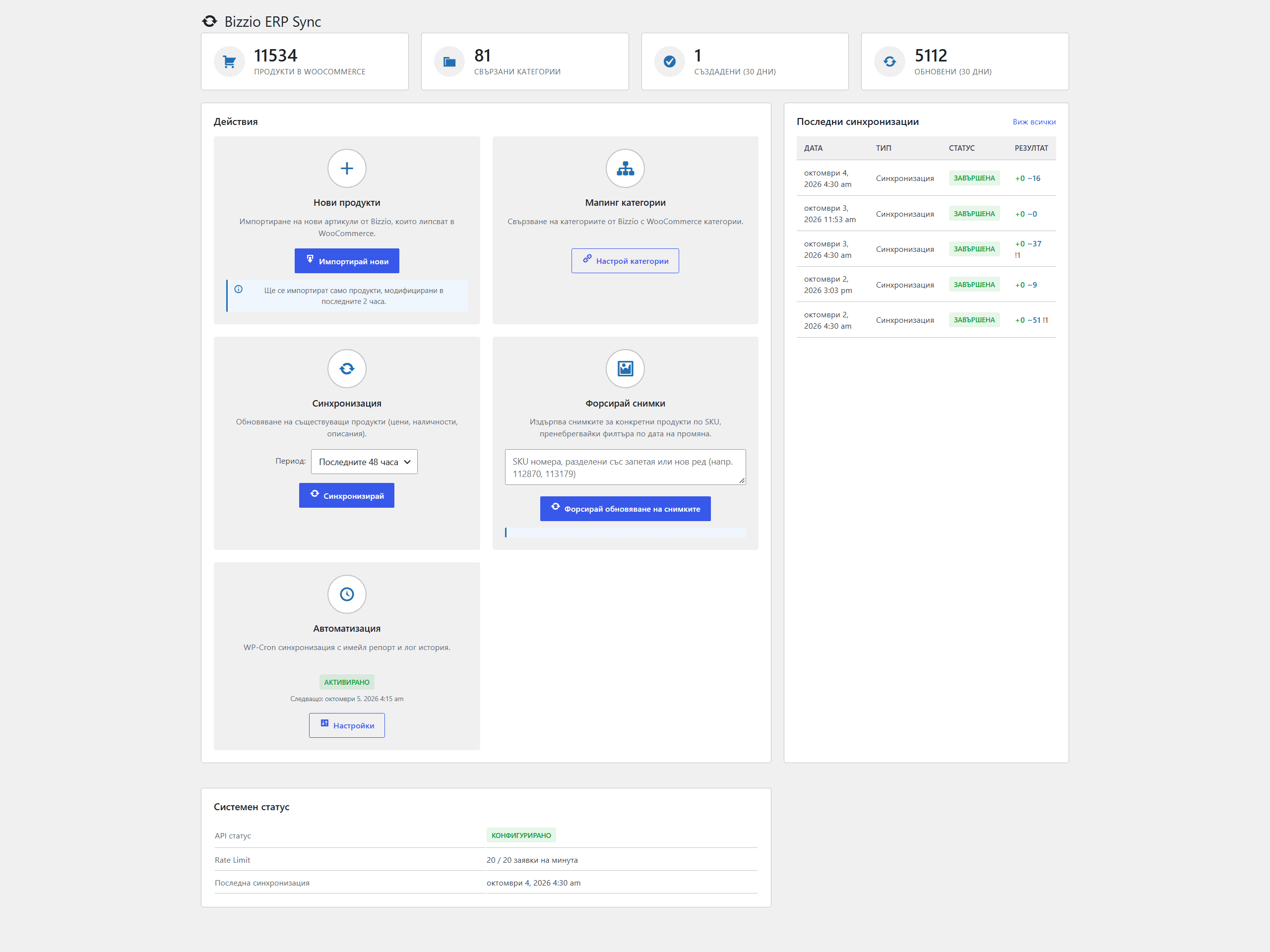This screenshot has height=952, width=1270.
Task: Click the 81 linked categories count
Action: click(x=482, y=56)
